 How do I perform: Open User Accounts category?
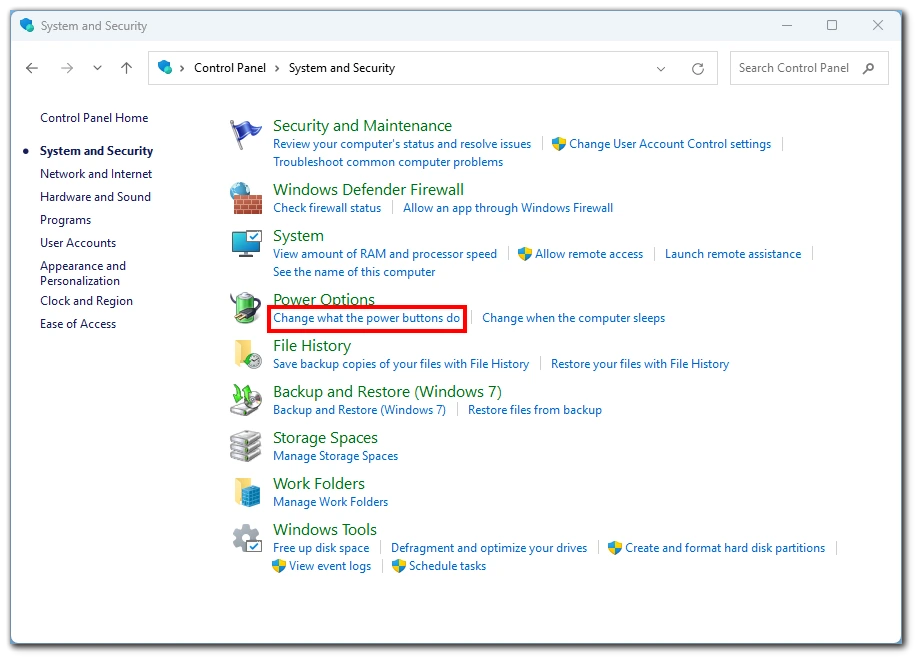point(78,243)
